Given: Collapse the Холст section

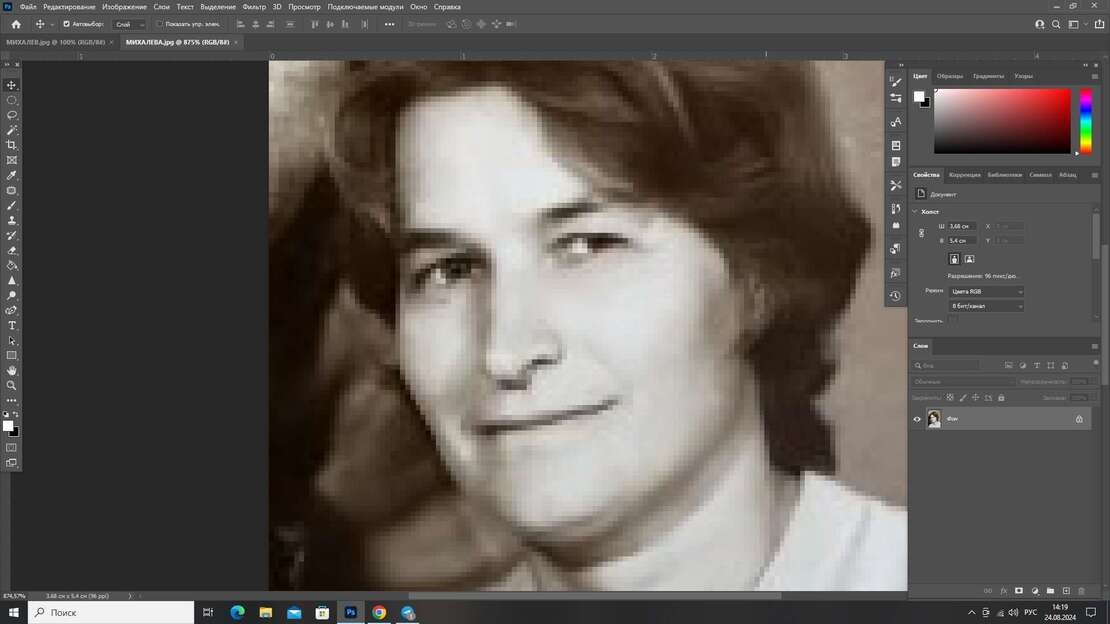Looking at the screenshot, I should 915,211.
